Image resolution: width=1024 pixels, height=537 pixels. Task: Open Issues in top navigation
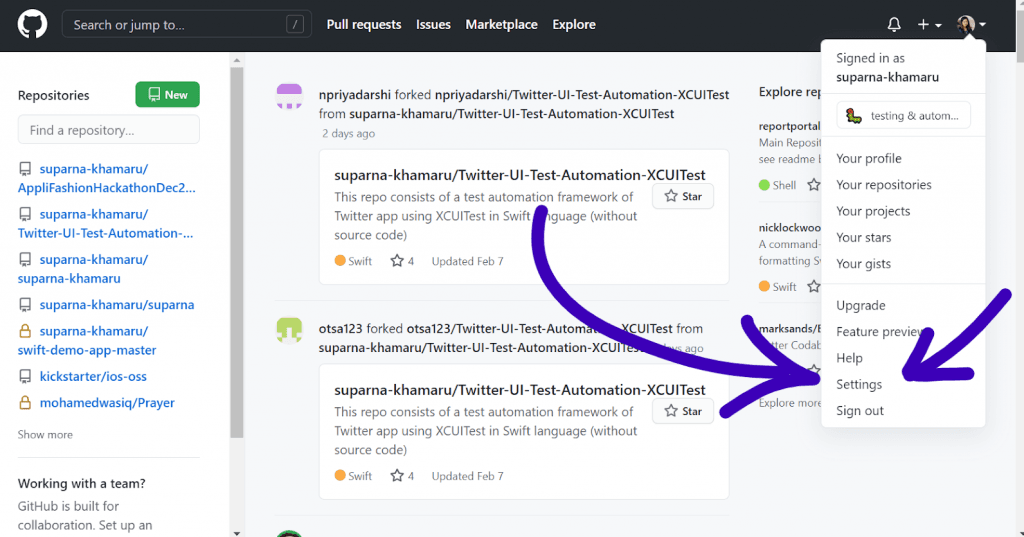[x=433, y=25]
